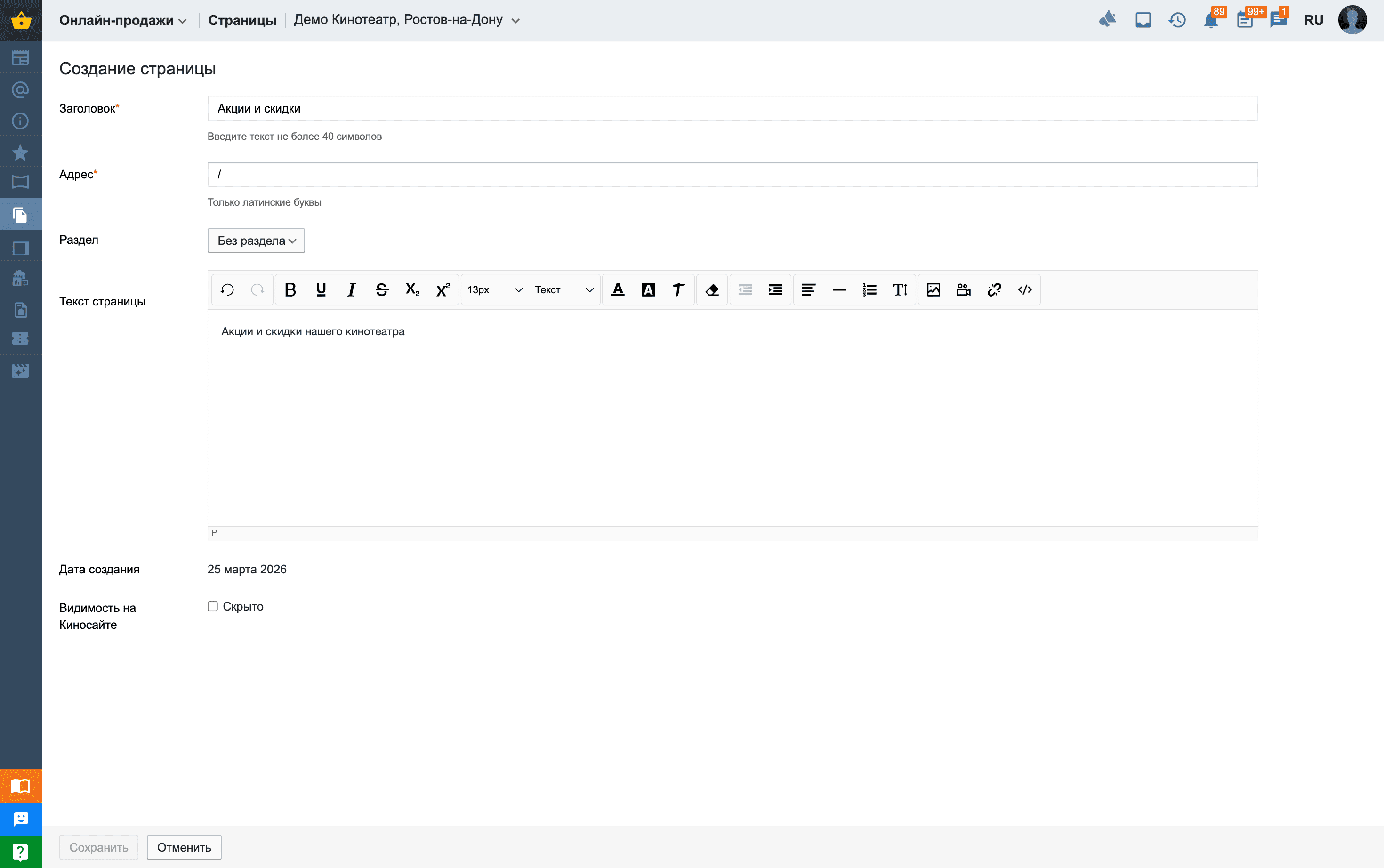Apply strikethrough formatting
The width and height of the screenshot is (1384, 868).
click(x=382, y=290)
